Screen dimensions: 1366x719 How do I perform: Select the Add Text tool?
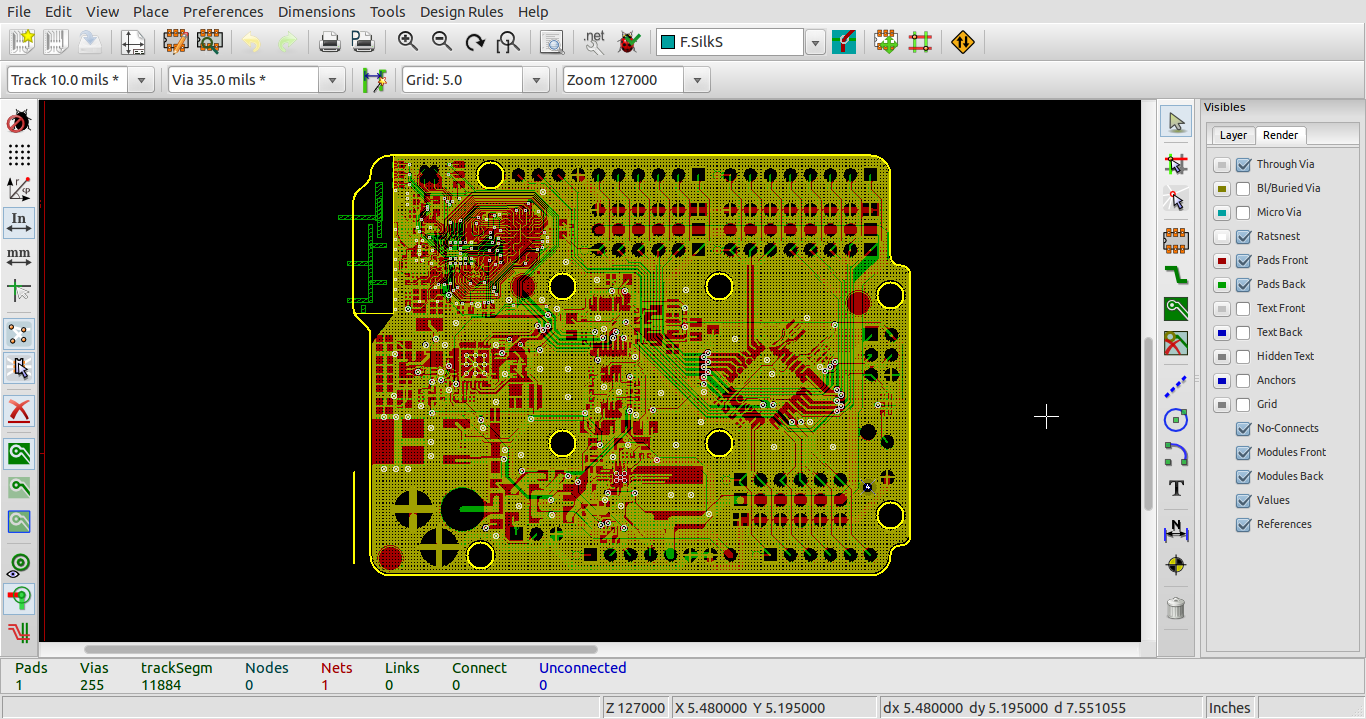click(x=1176, y=489)
